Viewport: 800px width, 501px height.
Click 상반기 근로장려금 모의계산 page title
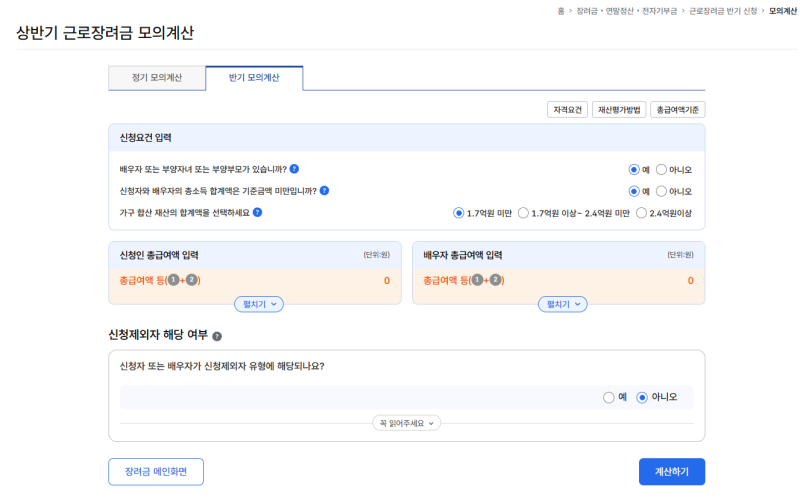point(105,33)
